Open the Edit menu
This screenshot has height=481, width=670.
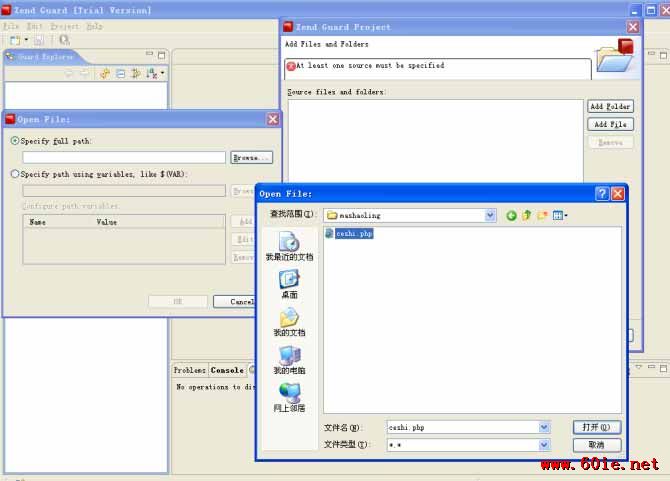pos(34,26)
